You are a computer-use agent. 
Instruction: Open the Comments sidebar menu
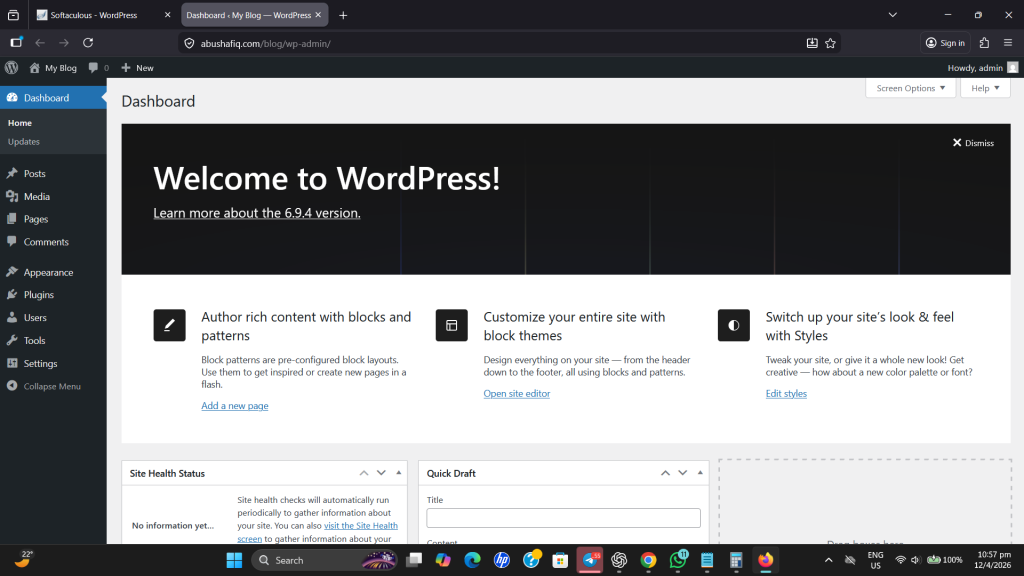(53, 242)
